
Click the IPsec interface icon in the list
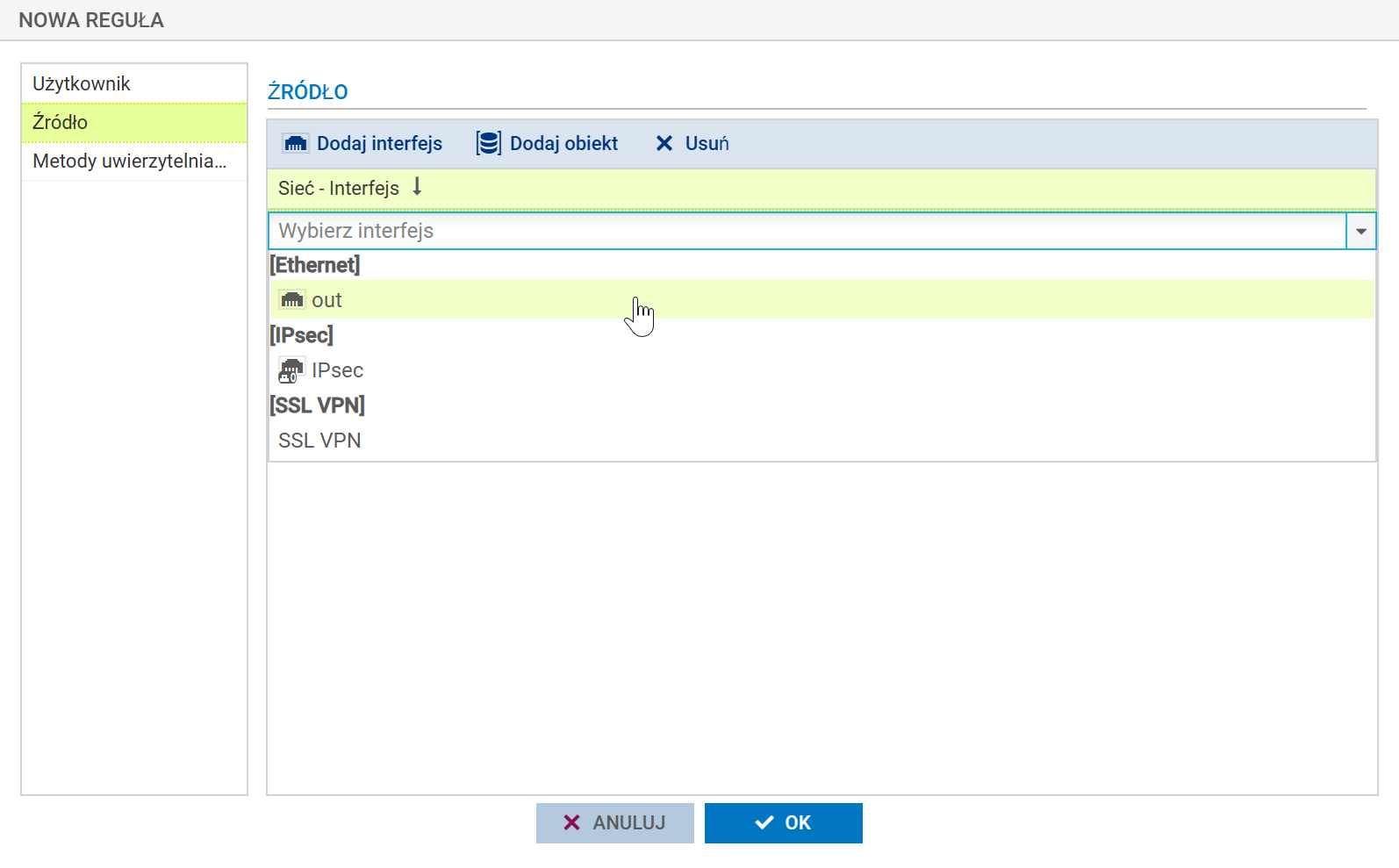coord(291,370)
